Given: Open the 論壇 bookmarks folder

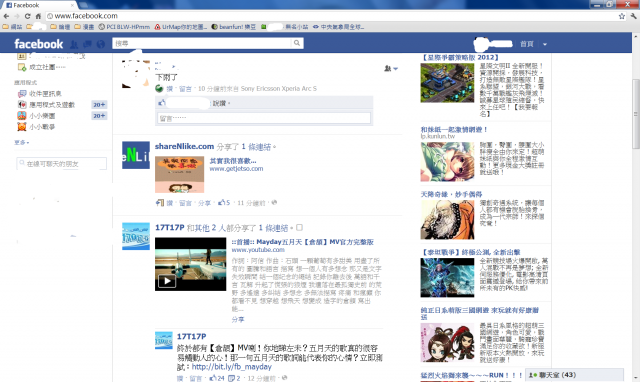Looking at the screenshot, I should 60,27.
